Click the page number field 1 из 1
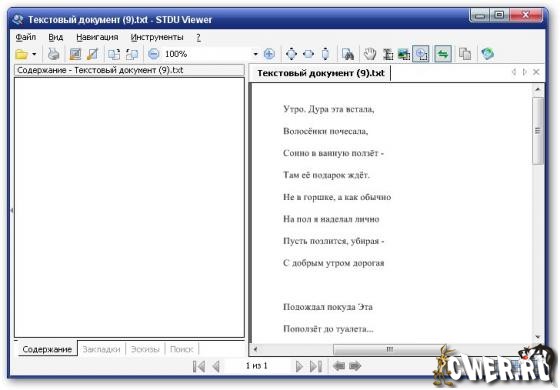 pos(256,366)
